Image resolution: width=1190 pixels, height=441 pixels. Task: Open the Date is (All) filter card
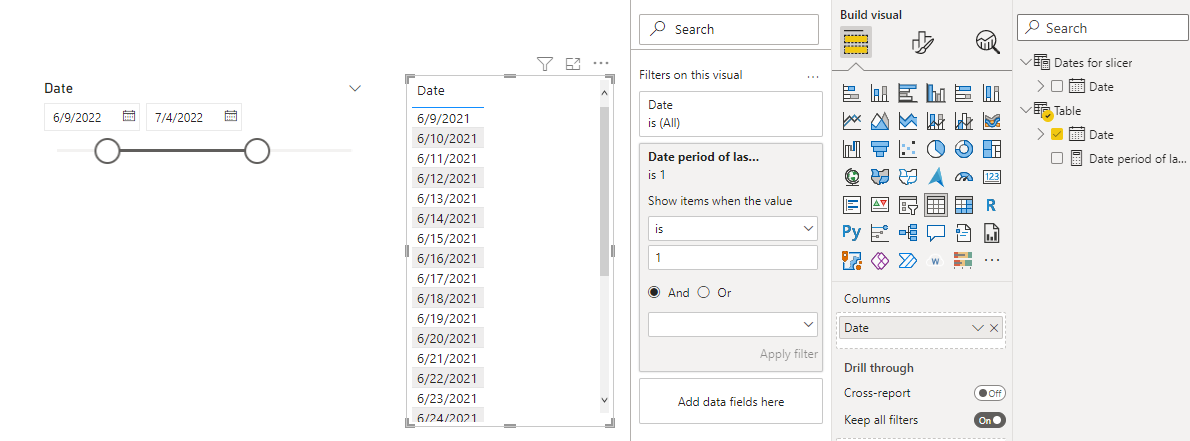point(731,114)
